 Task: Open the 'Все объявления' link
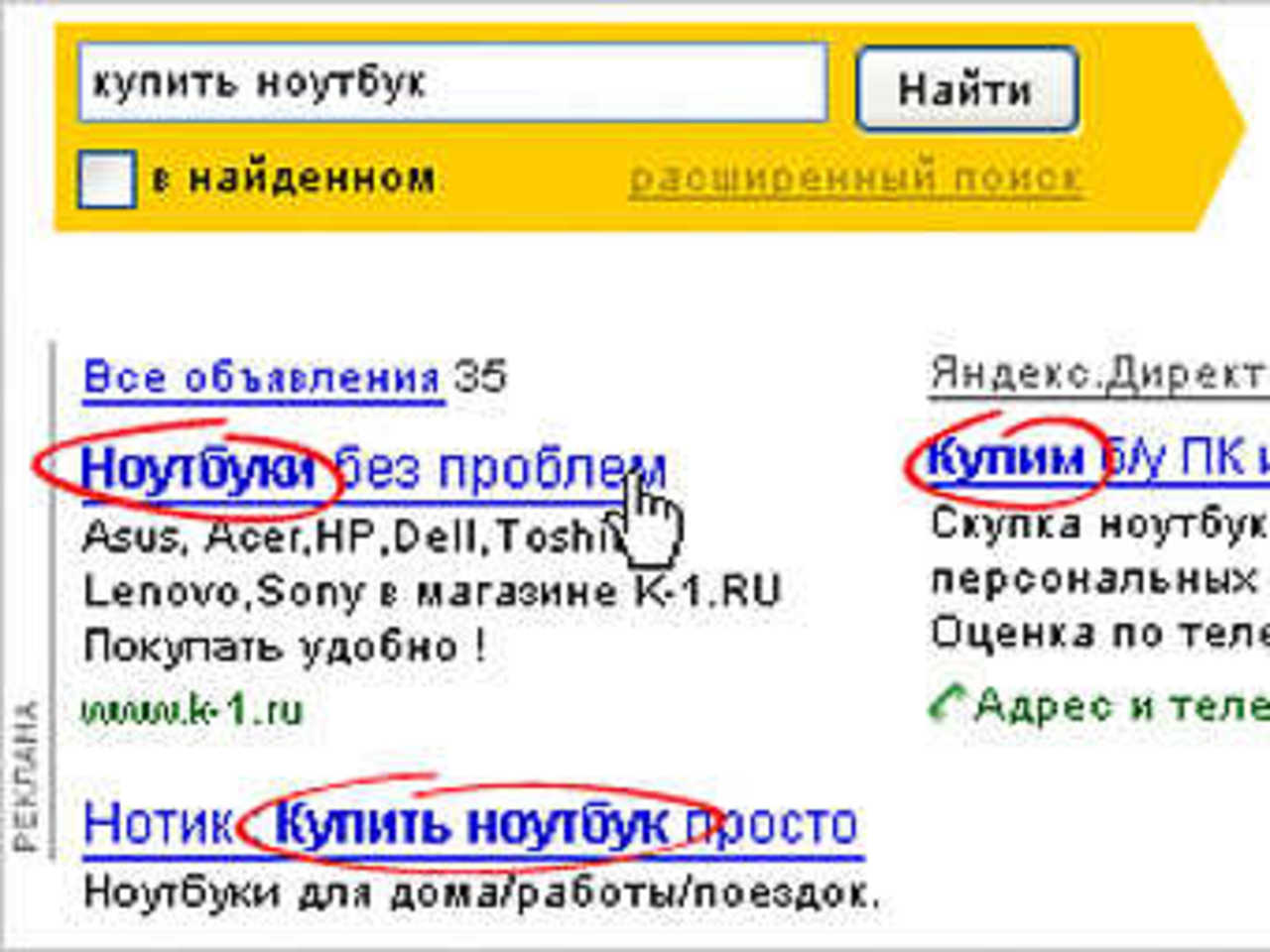click(x=263, y=378)
